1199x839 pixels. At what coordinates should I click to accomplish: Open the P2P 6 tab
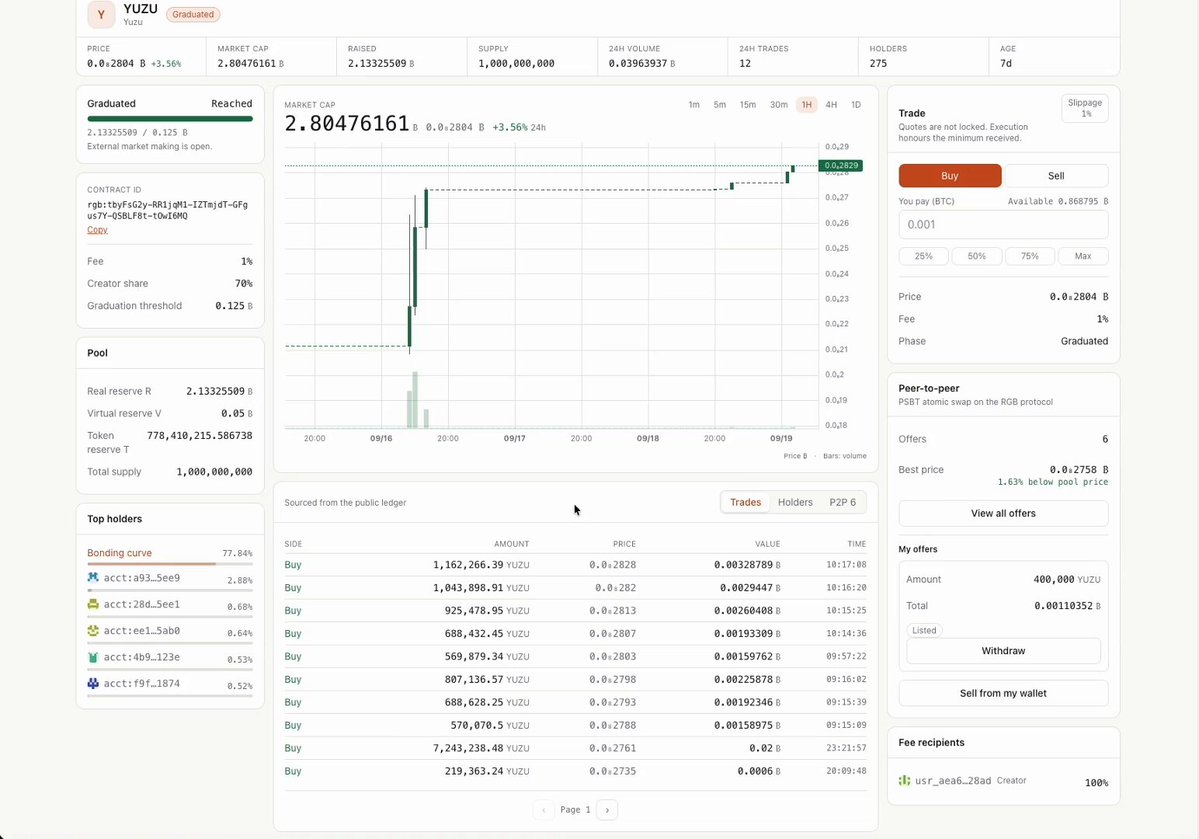(x=843, y=502)
